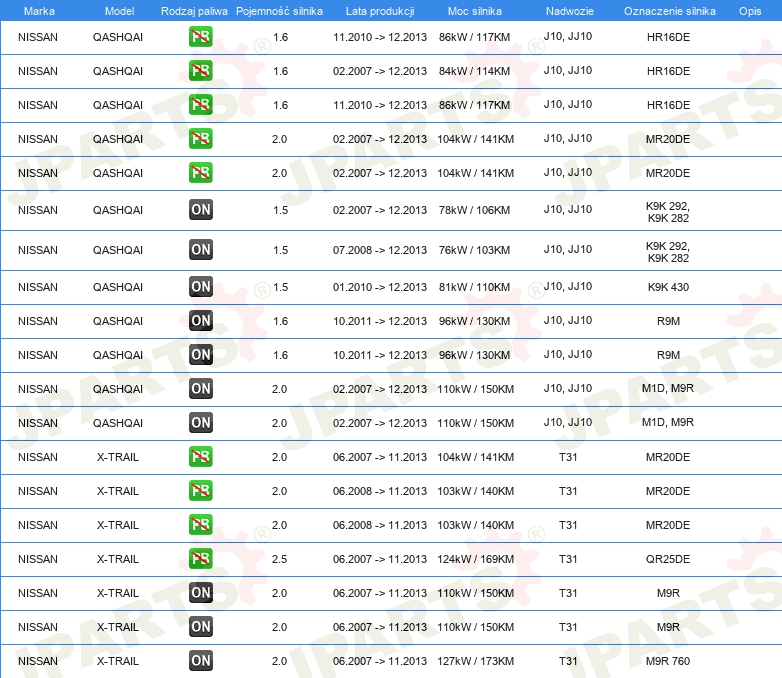Click the Model column header
Screen dimensions: 782x678
click(119, 11)
